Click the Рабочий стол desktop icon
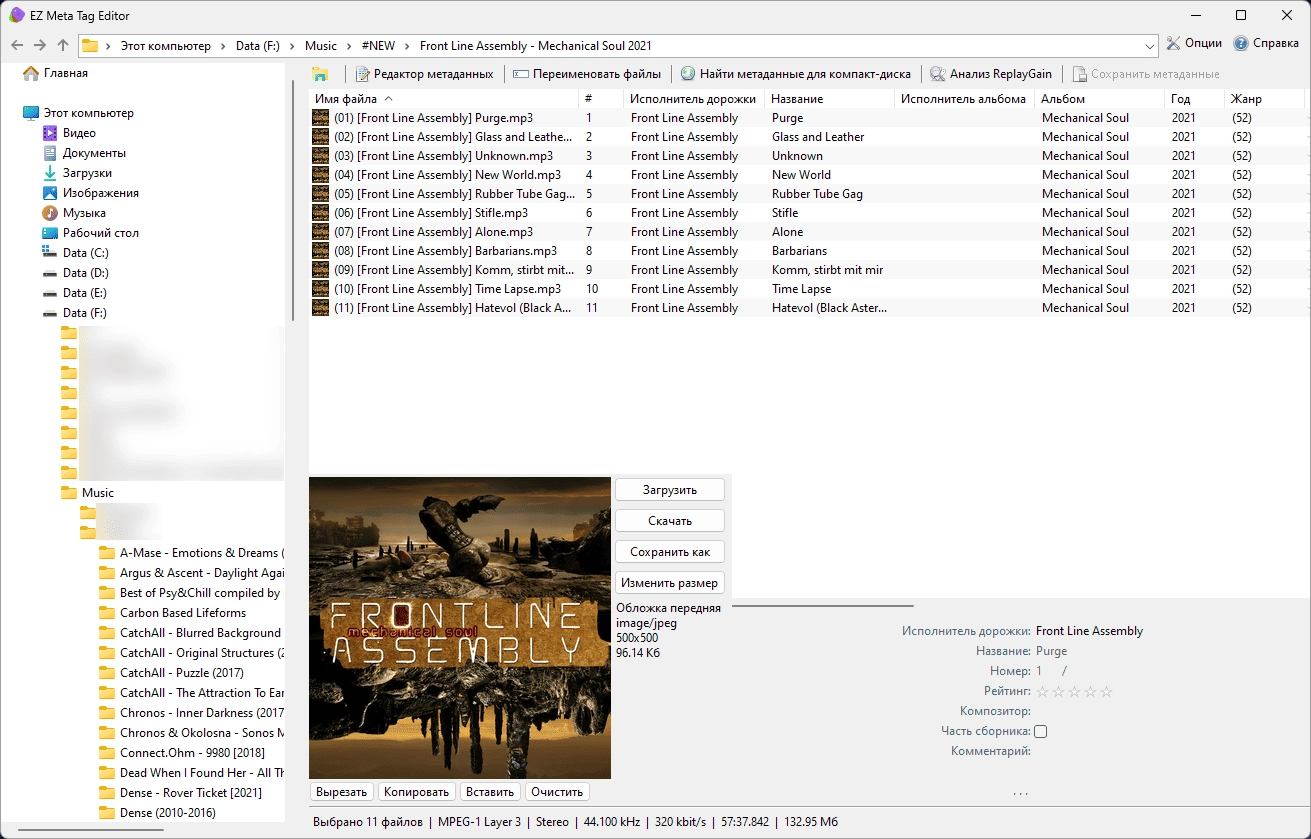The image size is (1311, 839). [x=50, y=233]
